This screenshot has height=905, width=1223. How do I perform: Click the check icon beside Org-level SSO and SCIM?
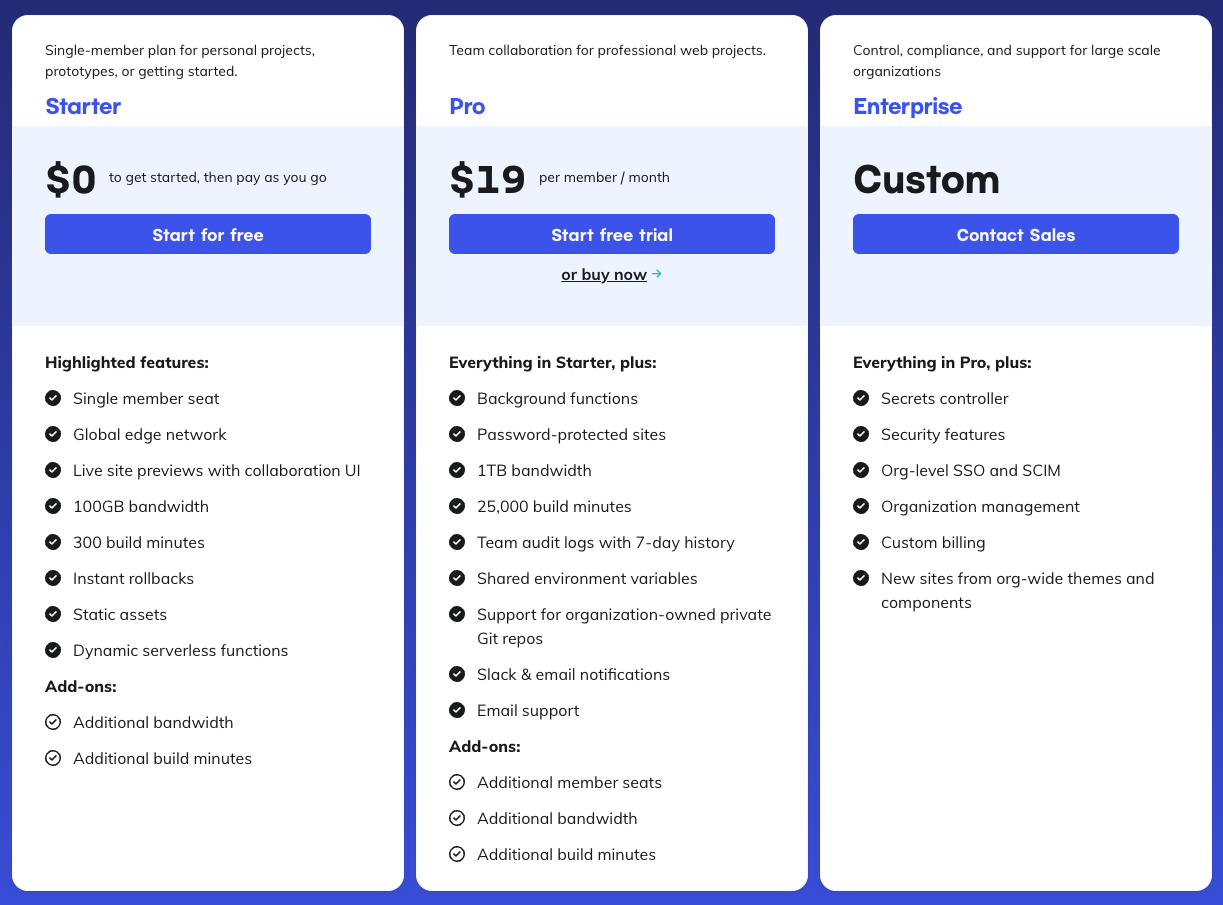click(861, 470)
